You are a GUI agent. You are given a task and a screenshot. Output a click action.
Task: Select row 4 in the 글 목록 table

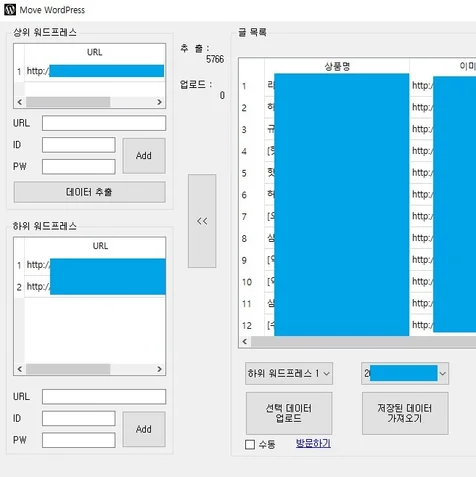pyautogui.click(x=357, y=151)
